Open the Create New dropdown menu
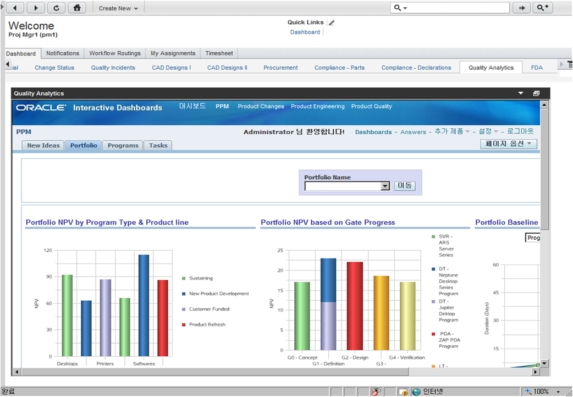This screenshot has width=573, height=397. coord(118,8)
